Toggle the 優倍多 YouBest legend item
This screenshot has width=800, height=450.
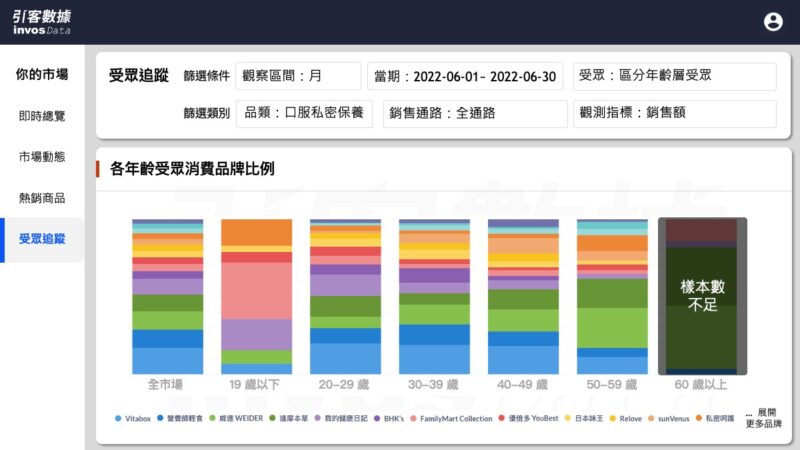tap(527, 418)
